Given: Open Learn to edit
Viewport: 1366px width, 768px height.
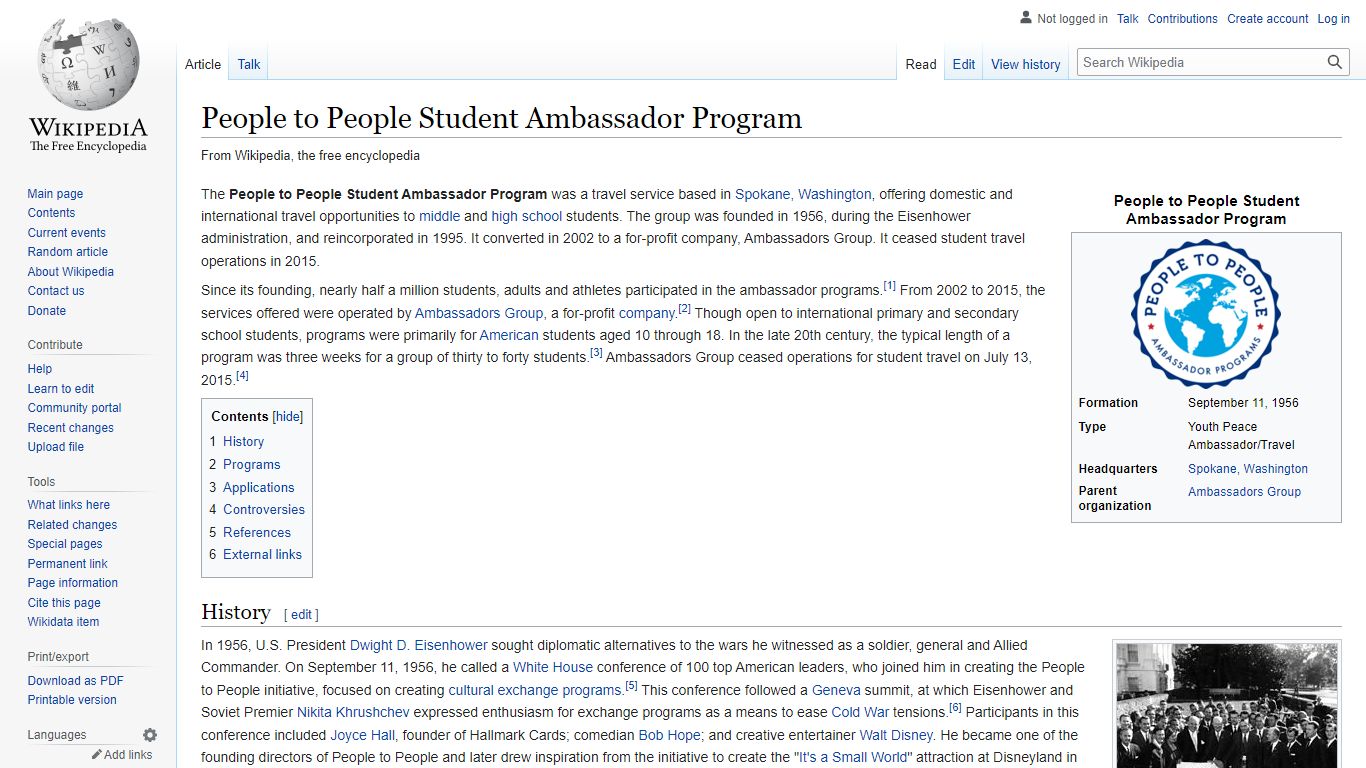Looking at the screenshot, I should click(61, 389).
